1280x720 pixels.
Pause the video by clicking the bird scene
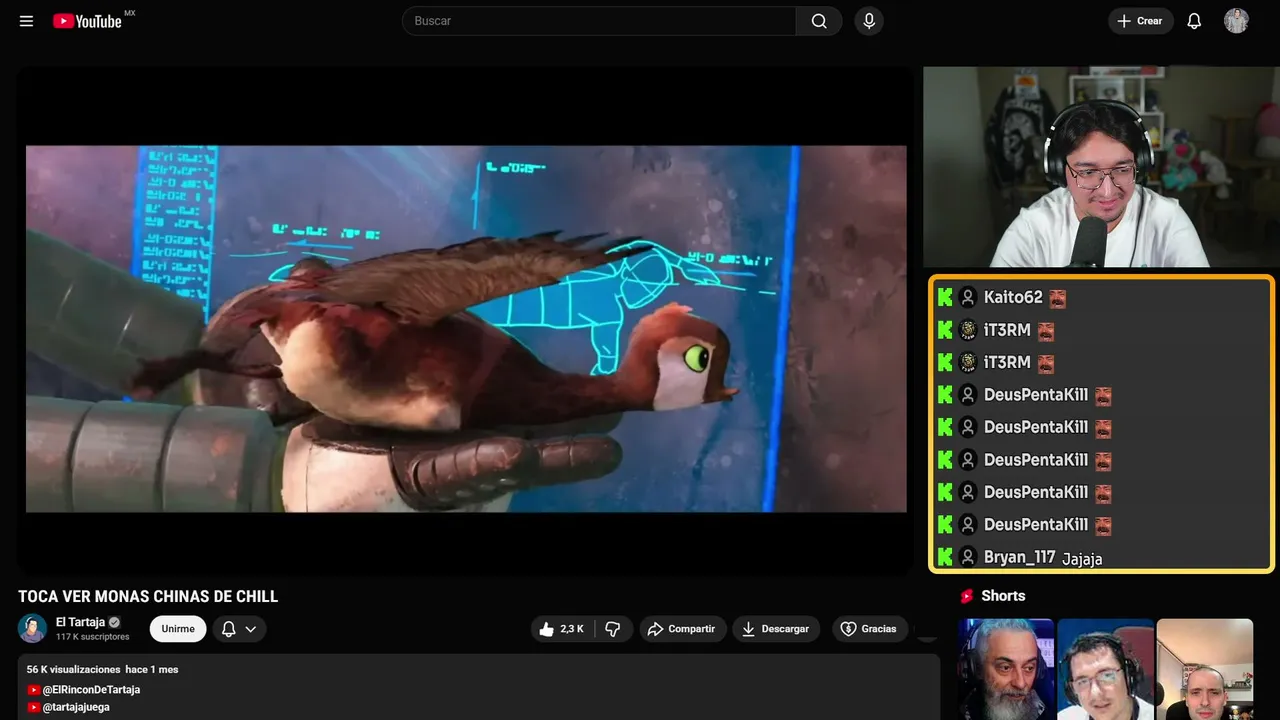[466, 329]
